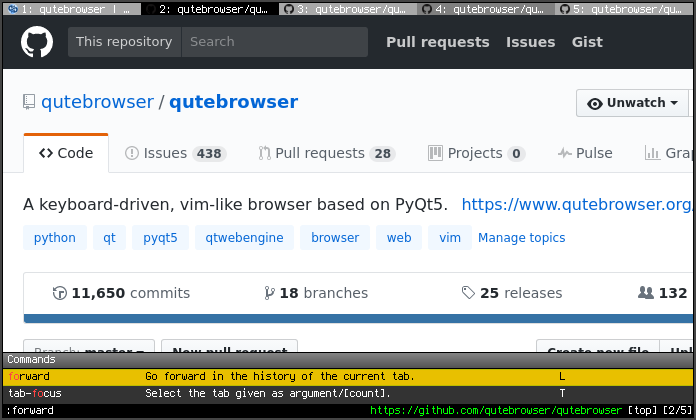Click the Manage topics link
696x420 pixels.
click(x=522, y=238)
